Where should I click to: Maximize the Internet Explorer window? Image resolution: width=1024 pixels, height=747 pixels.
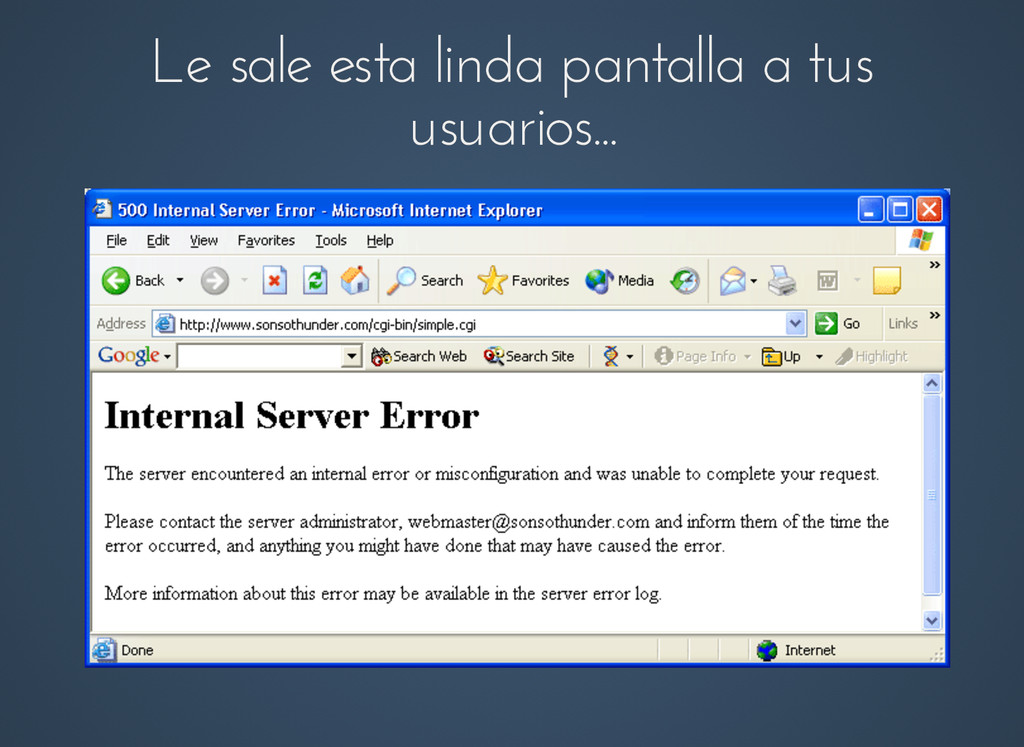[x=899, y=210]
